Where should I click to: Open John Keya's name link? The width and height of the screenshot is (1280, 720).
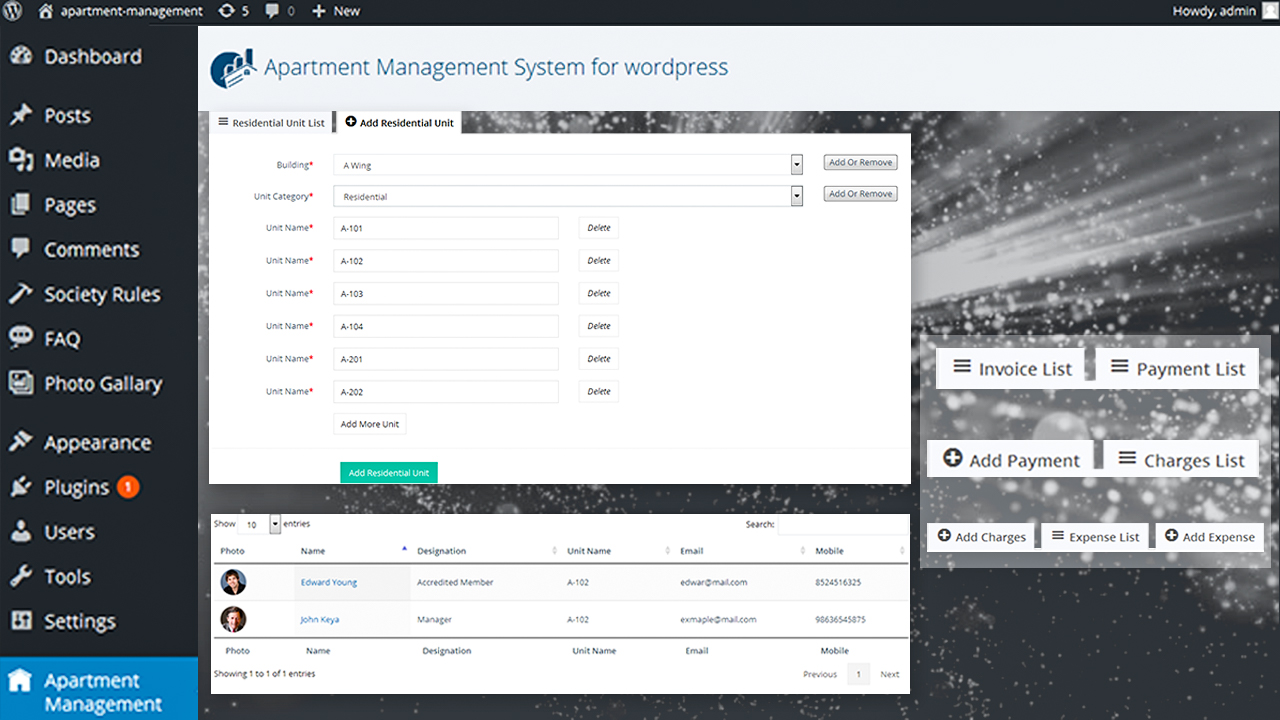[x=319, y=620]
